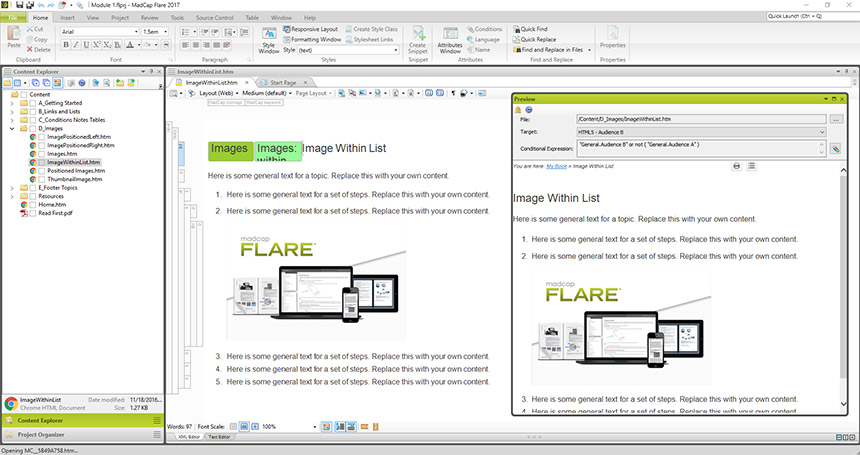This screenshot has height=455, width=860.
Task: Click the New Folder icon in Content Explorer toolbar
Action: pyautogui.click(x=119, y=83)
